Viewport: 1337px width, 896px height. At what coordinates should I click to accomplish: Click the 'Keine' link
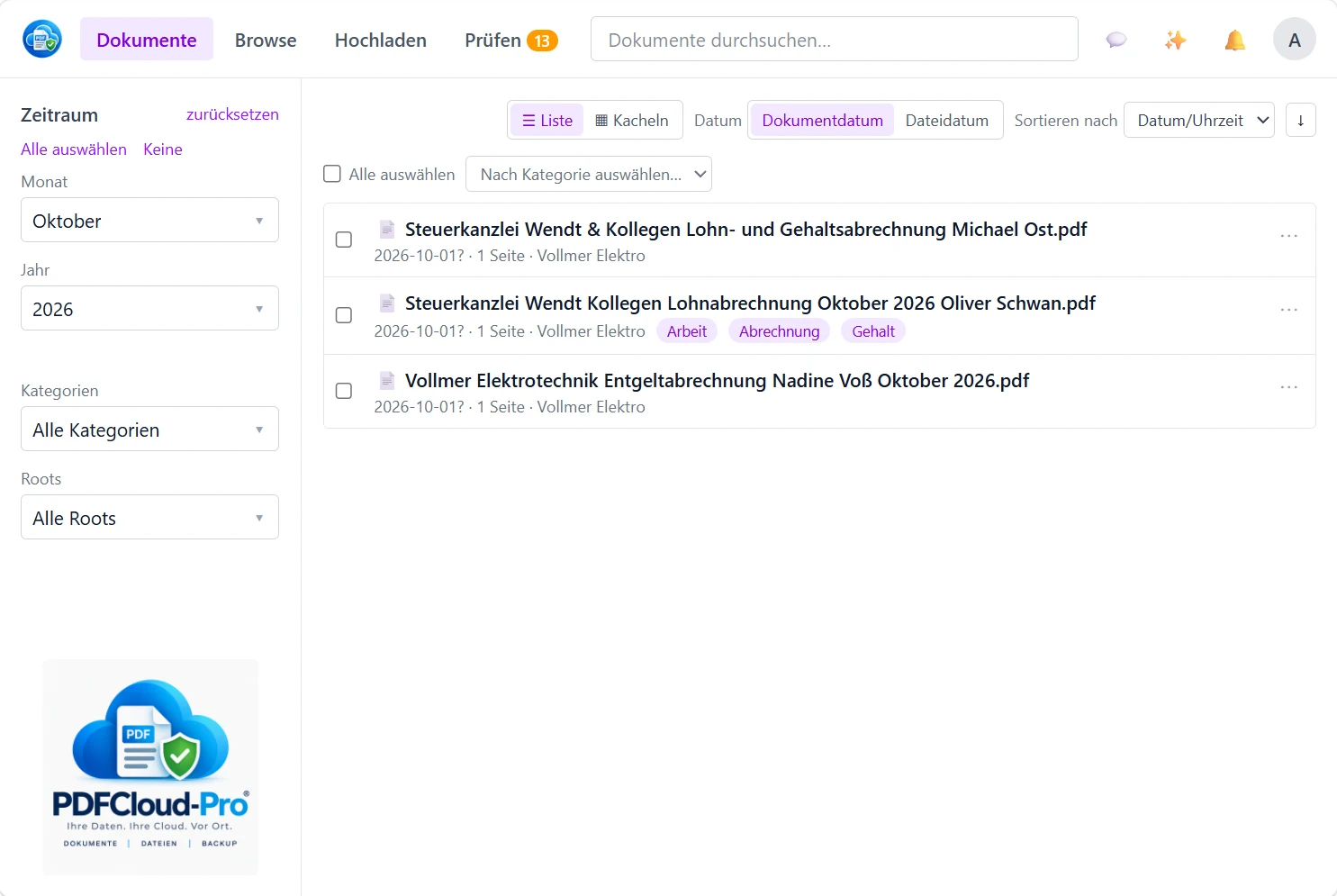pos(163,149)
